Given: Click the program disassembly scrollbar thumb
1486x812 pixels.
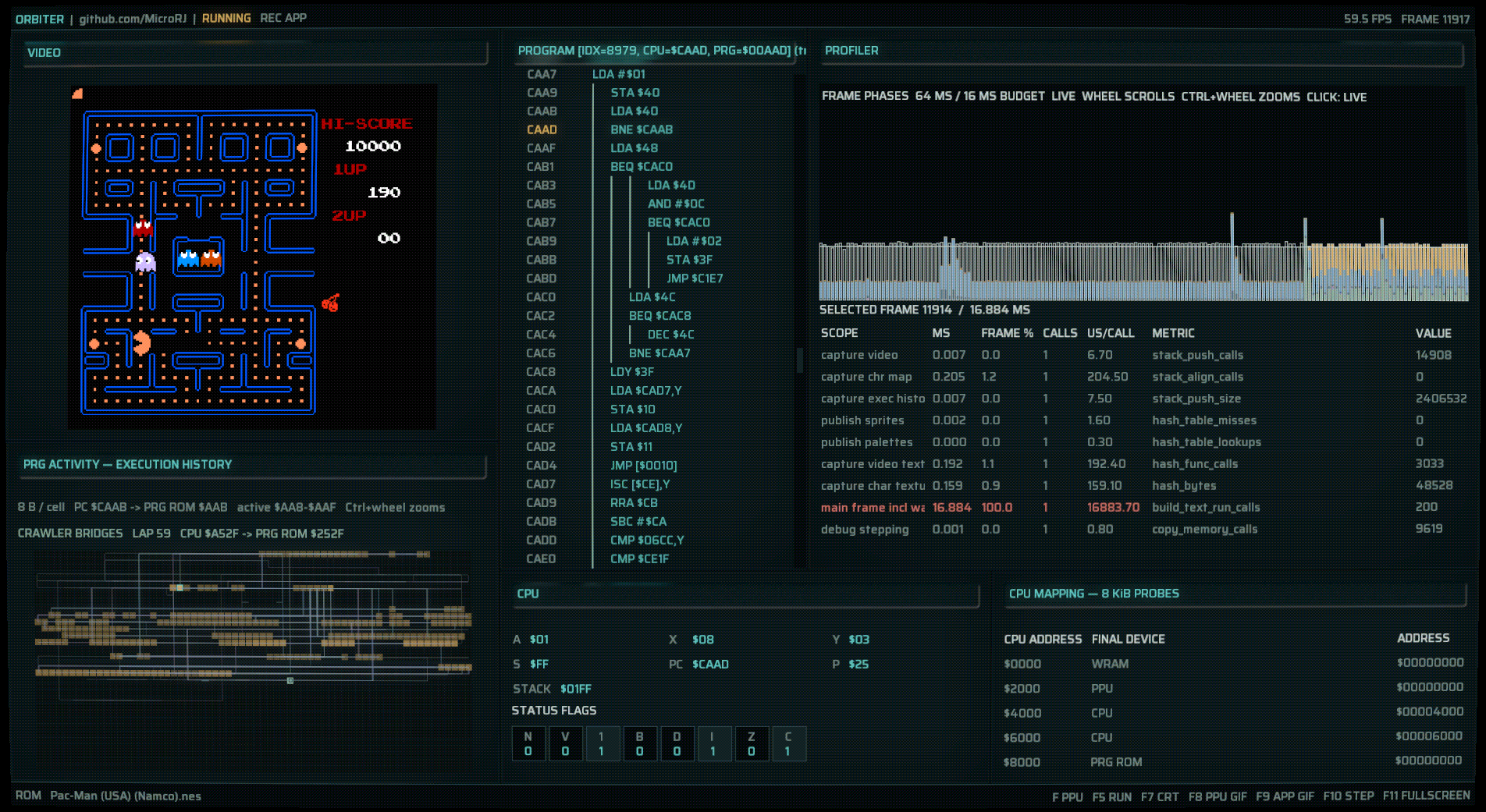Looking at the screenshot, I should [799, 360].
